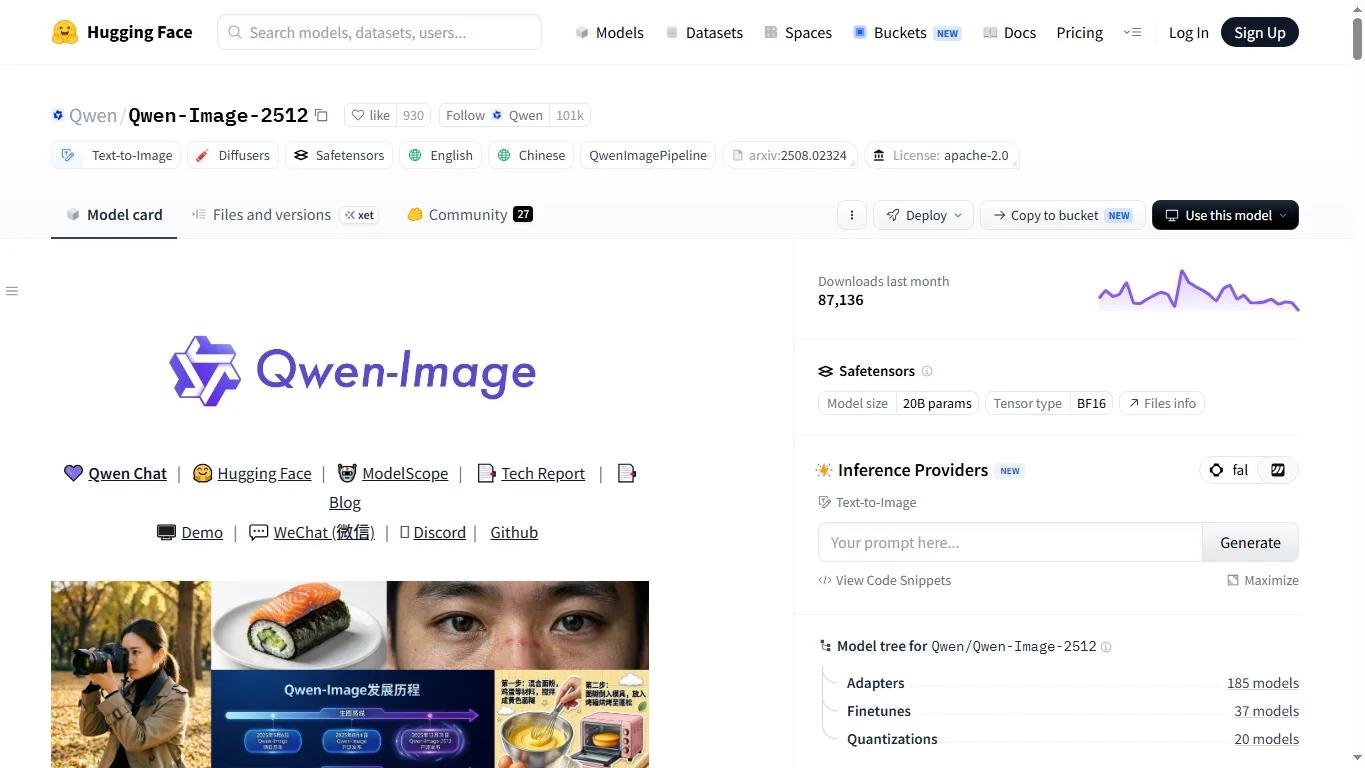1365x768 pixels.
Task: Switch to the Community tab
Action: click(x=469, y=214)
